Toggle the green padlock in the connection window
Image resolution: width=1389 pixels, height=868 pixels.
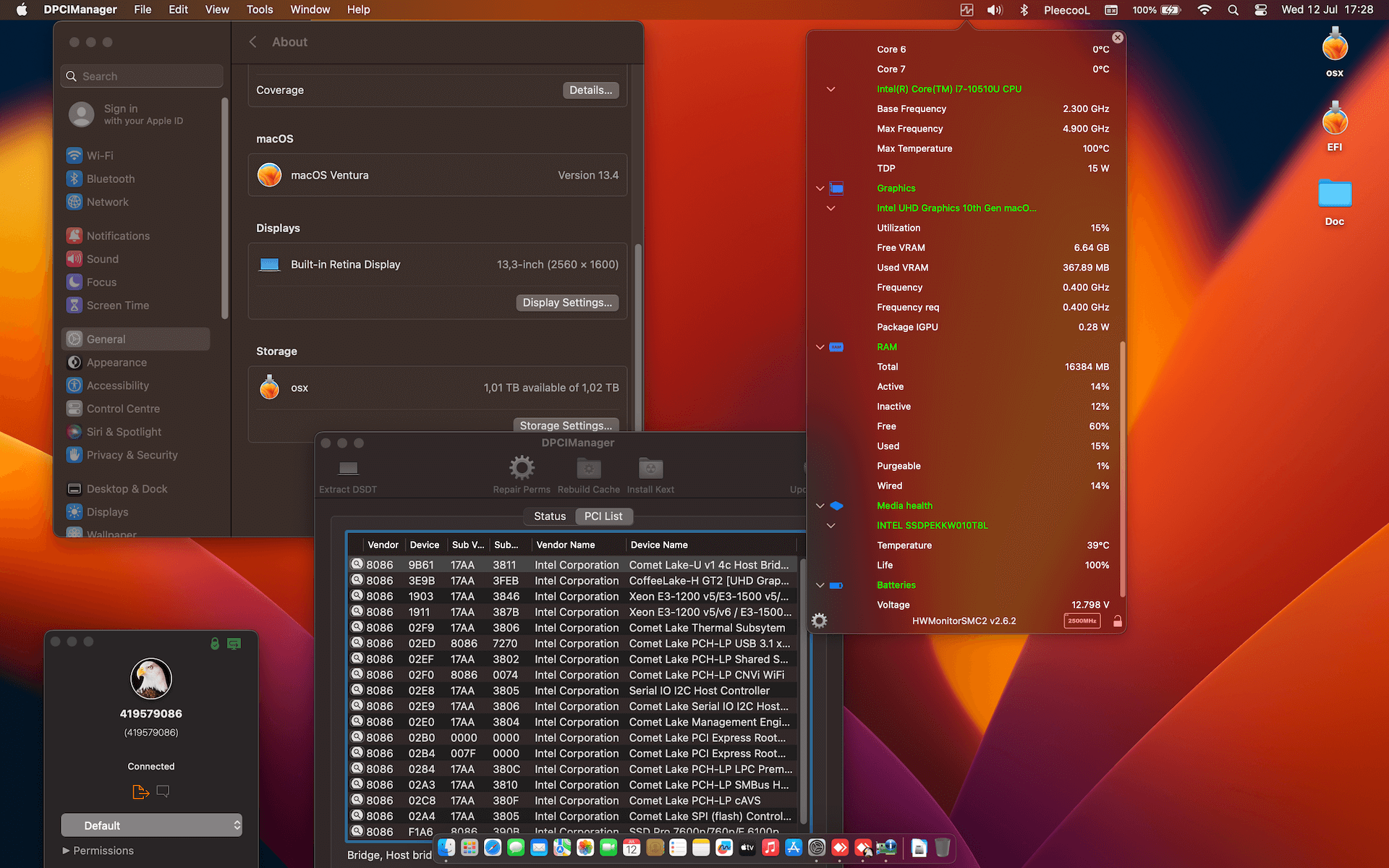(215, 643)
